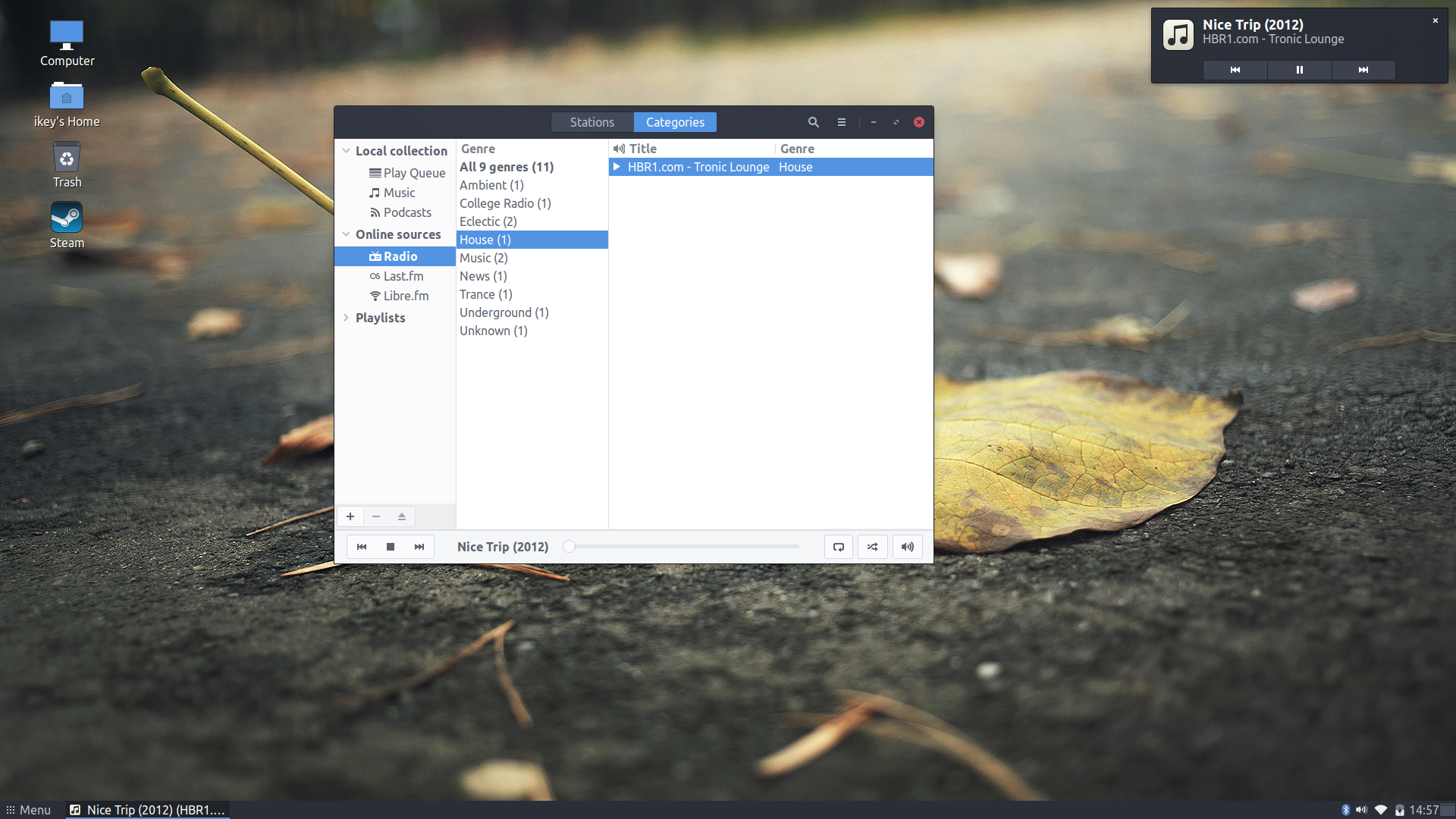Open ikey's Home folder icon

[67, 105]
